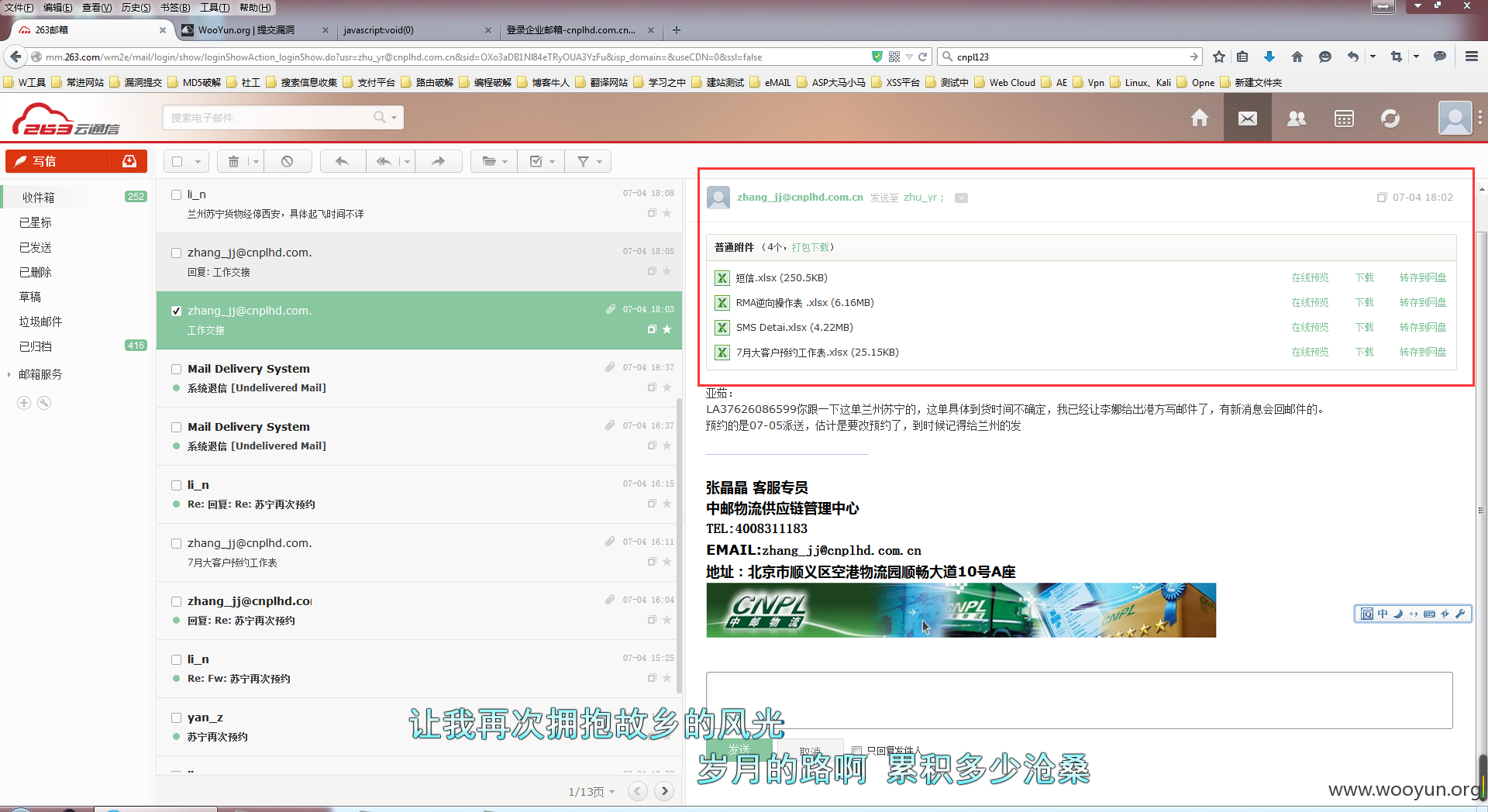Go to next page of mail list

[664, 791]
